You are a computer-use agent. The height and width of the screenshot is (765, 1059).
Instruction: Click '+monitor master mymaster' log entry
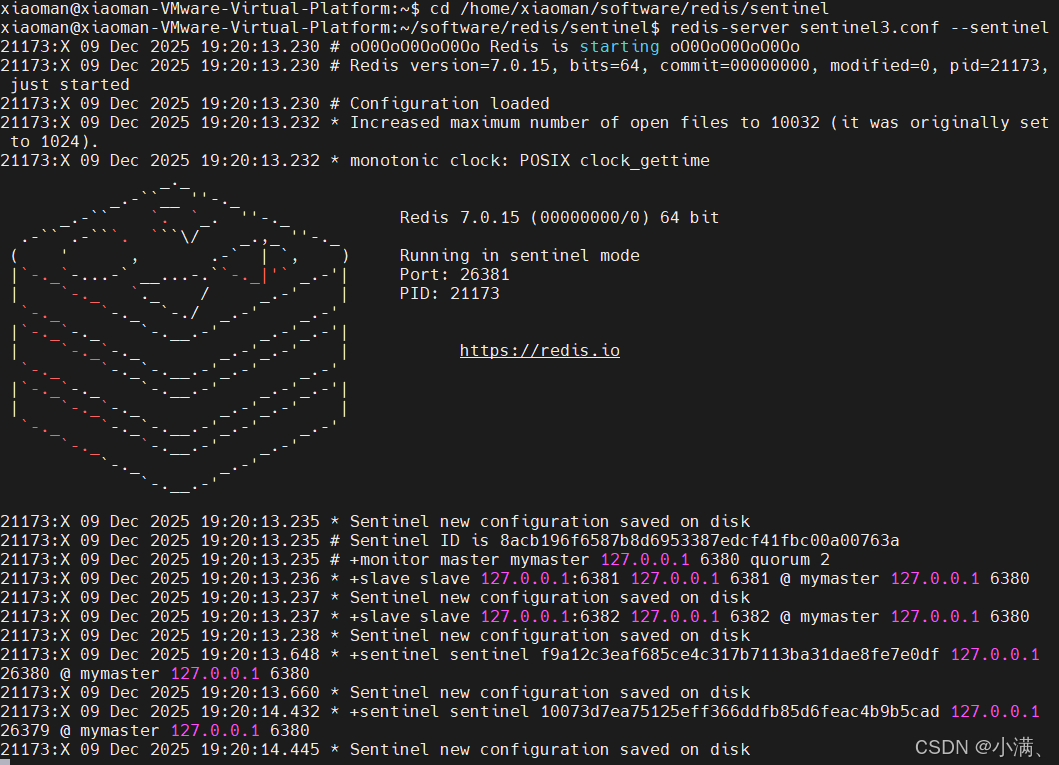coord(469,559)
